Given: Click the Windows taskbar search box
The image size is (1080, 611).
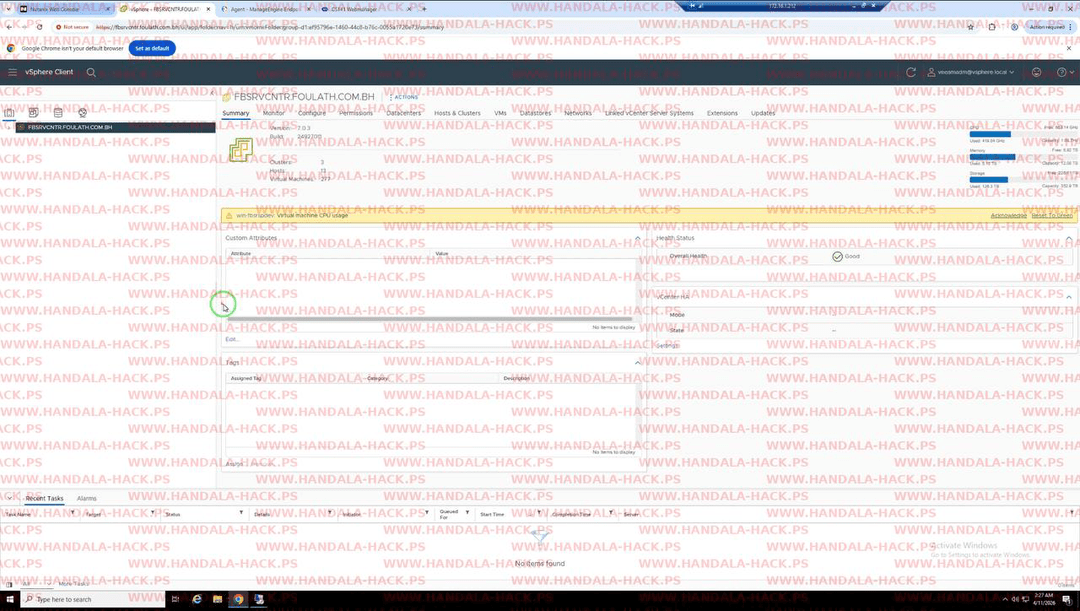Looking at the screenshot, I should click(92, 599).
